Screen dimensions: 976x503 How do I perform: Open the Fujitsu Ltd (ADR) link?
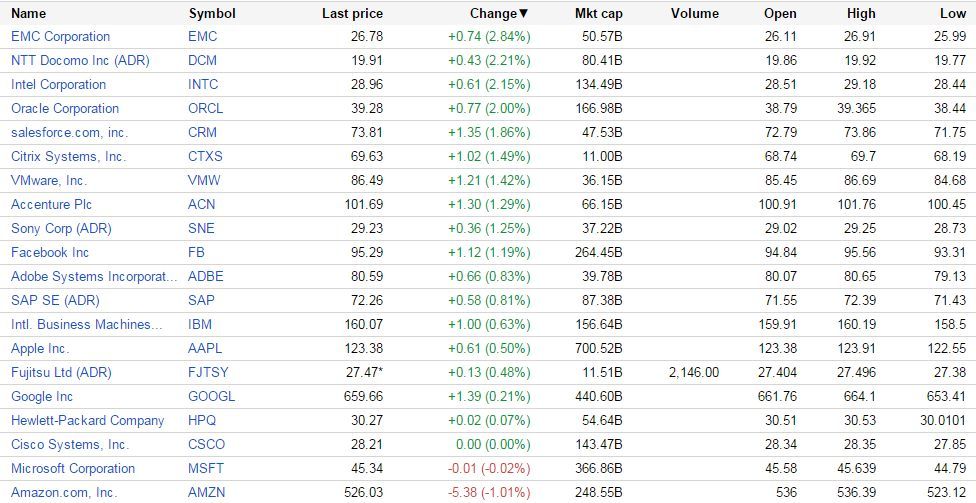pos(61,372)
